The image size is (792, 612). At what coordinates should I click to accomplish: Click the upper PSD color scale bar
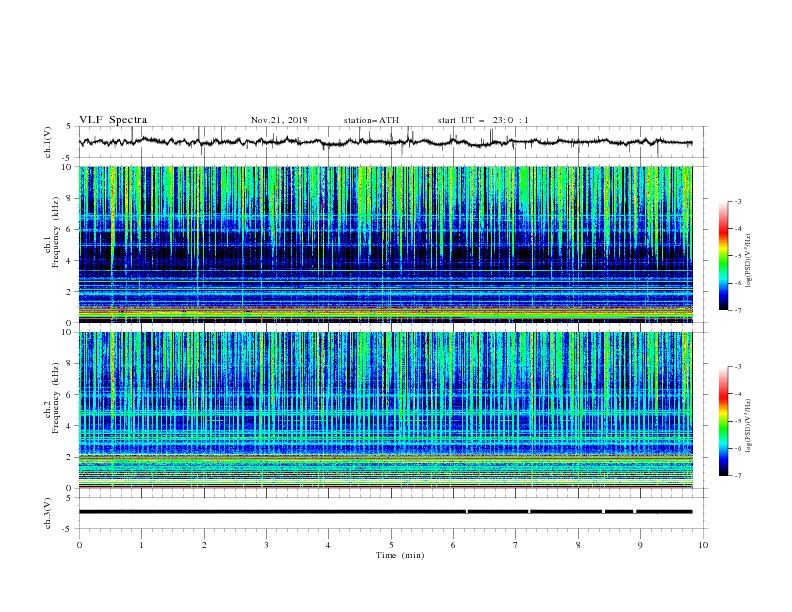[723, 256]
